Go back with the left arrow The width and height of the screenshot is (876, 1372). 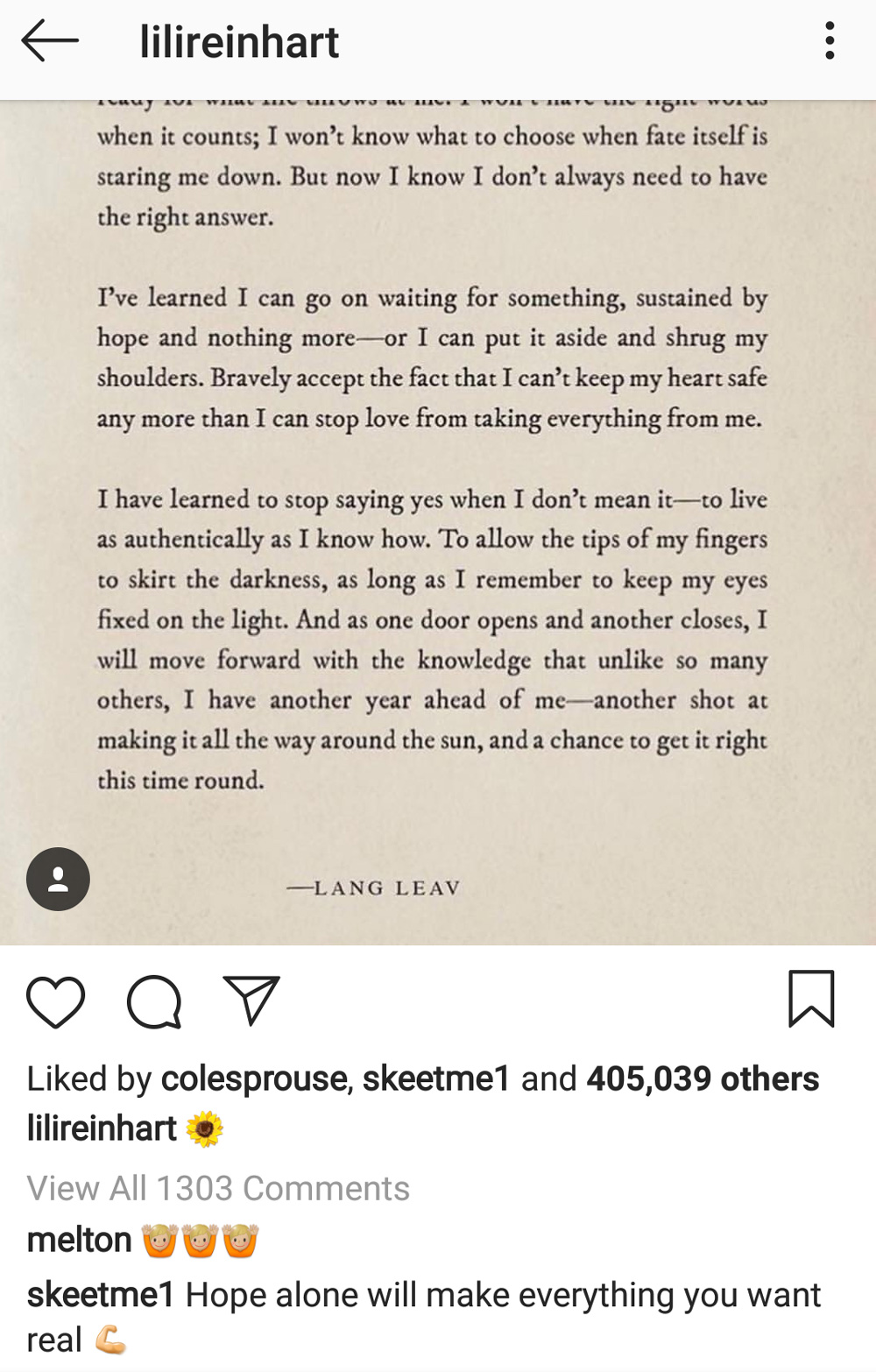50,41
